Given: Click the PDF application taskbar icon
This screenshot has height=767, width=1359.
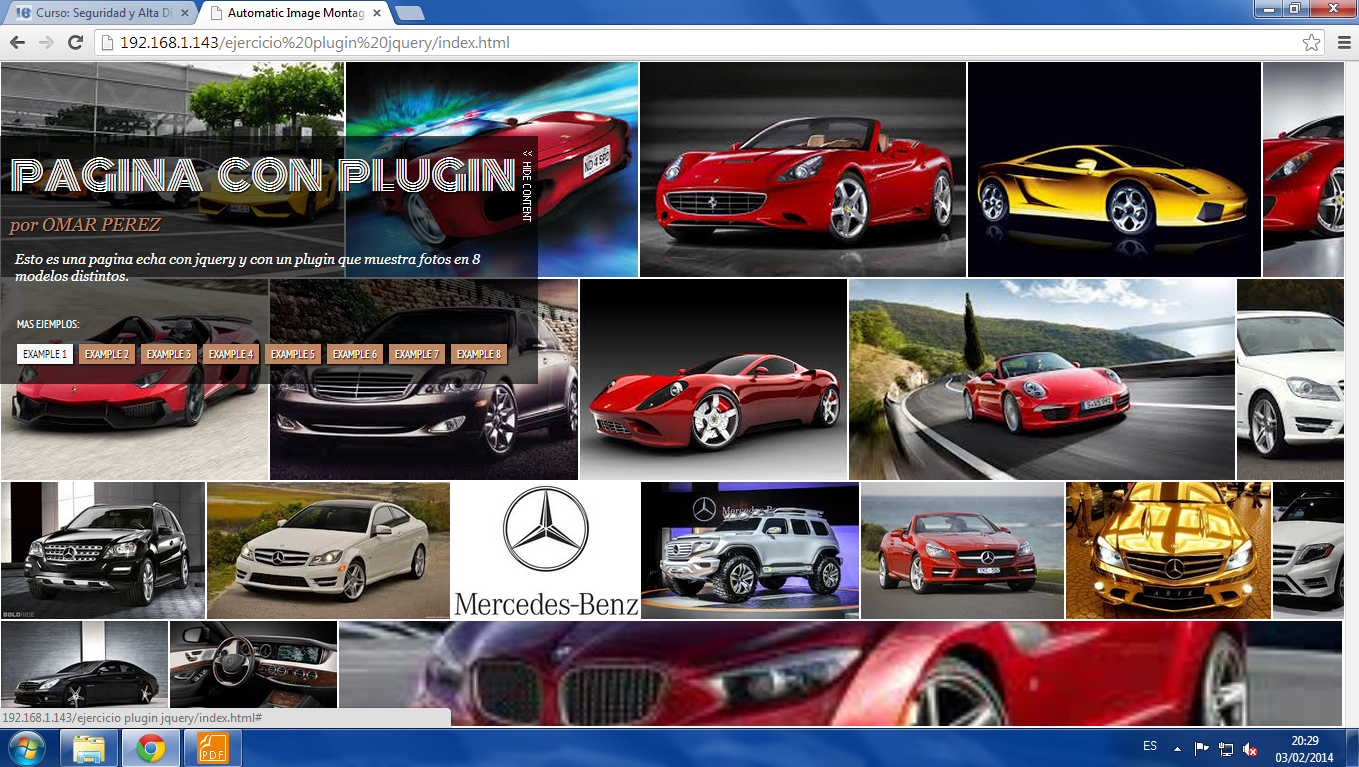Looking at the screenshot, I should click(x=212, y=748).
